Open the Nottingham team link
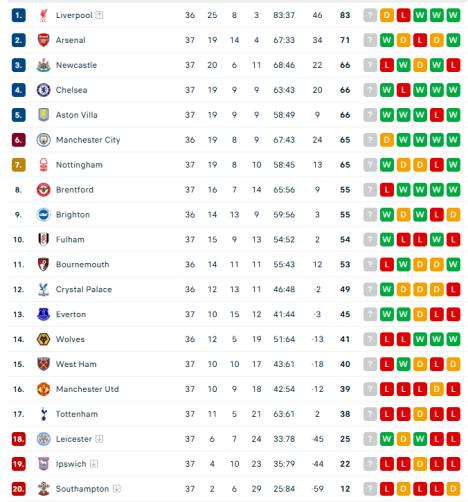Screen dimensions: 468x502 (79, 165)
